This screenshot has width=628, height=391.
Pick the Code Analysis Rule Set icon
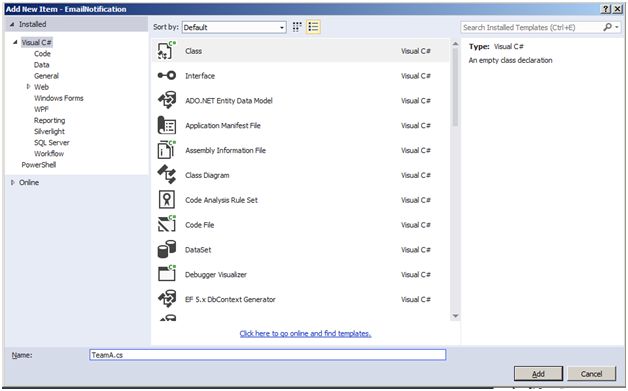tap(167, 200)
